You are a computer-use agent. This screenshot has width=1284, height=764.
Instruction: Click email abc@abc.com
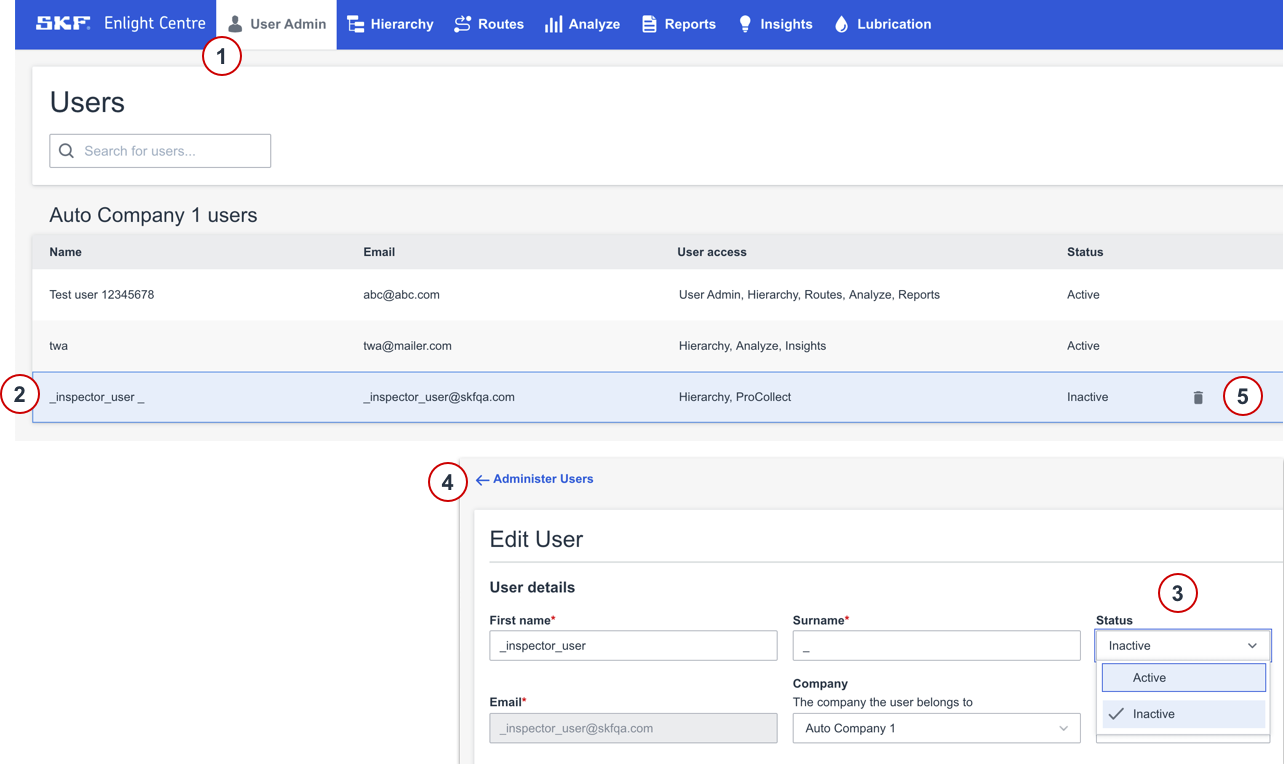(x=402, y=295)
